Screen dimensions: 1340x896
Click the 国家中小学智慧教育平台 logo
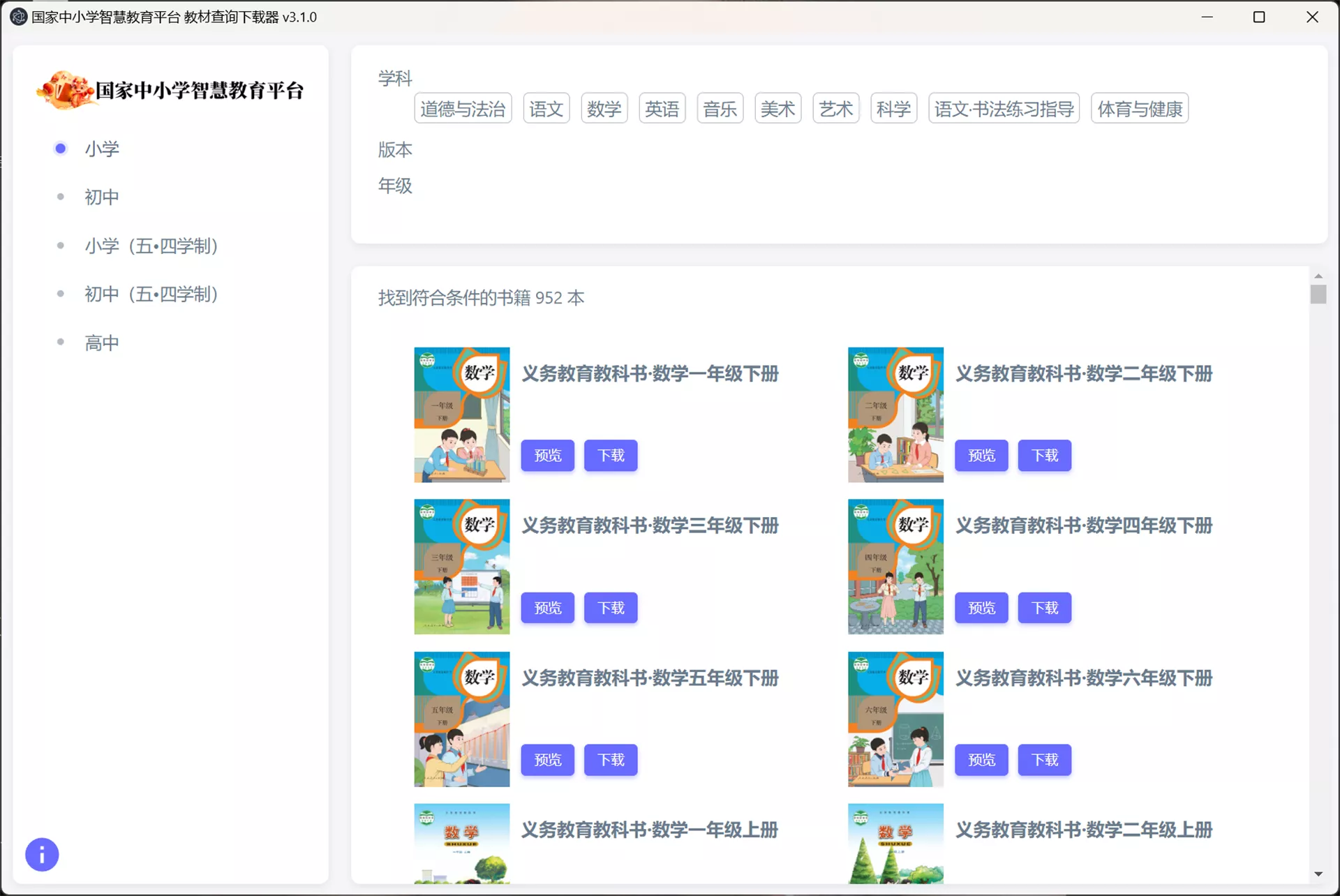(174, 89)
